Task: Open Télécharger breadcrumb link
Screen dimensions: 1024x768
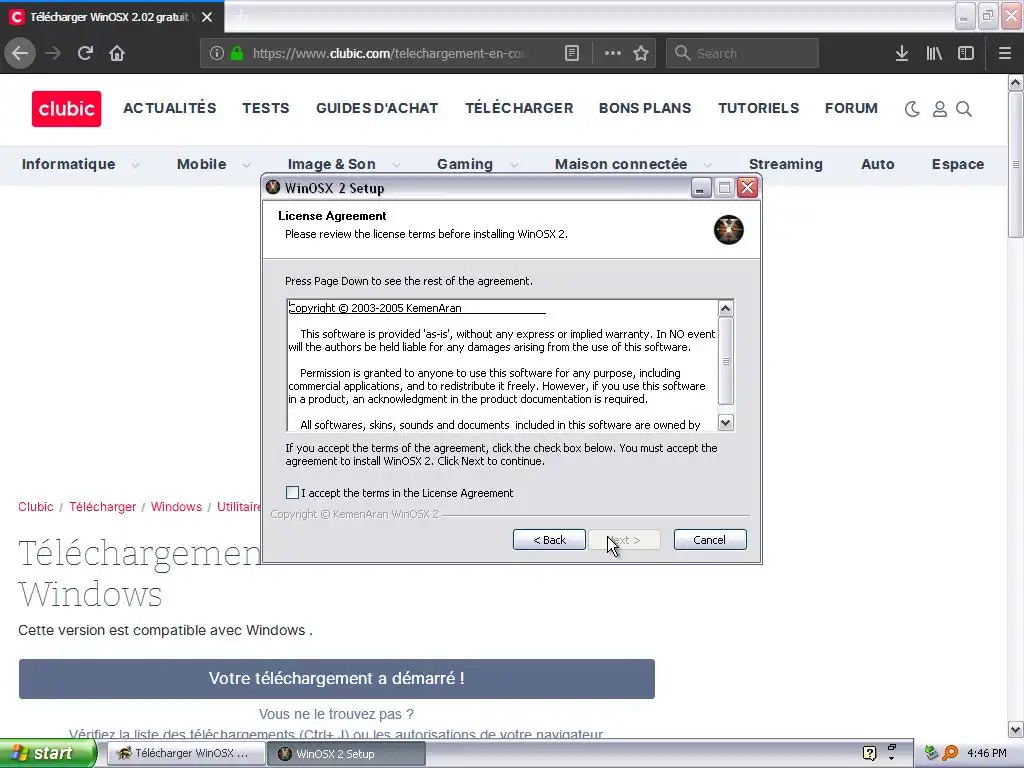Action: coord(103,507)
